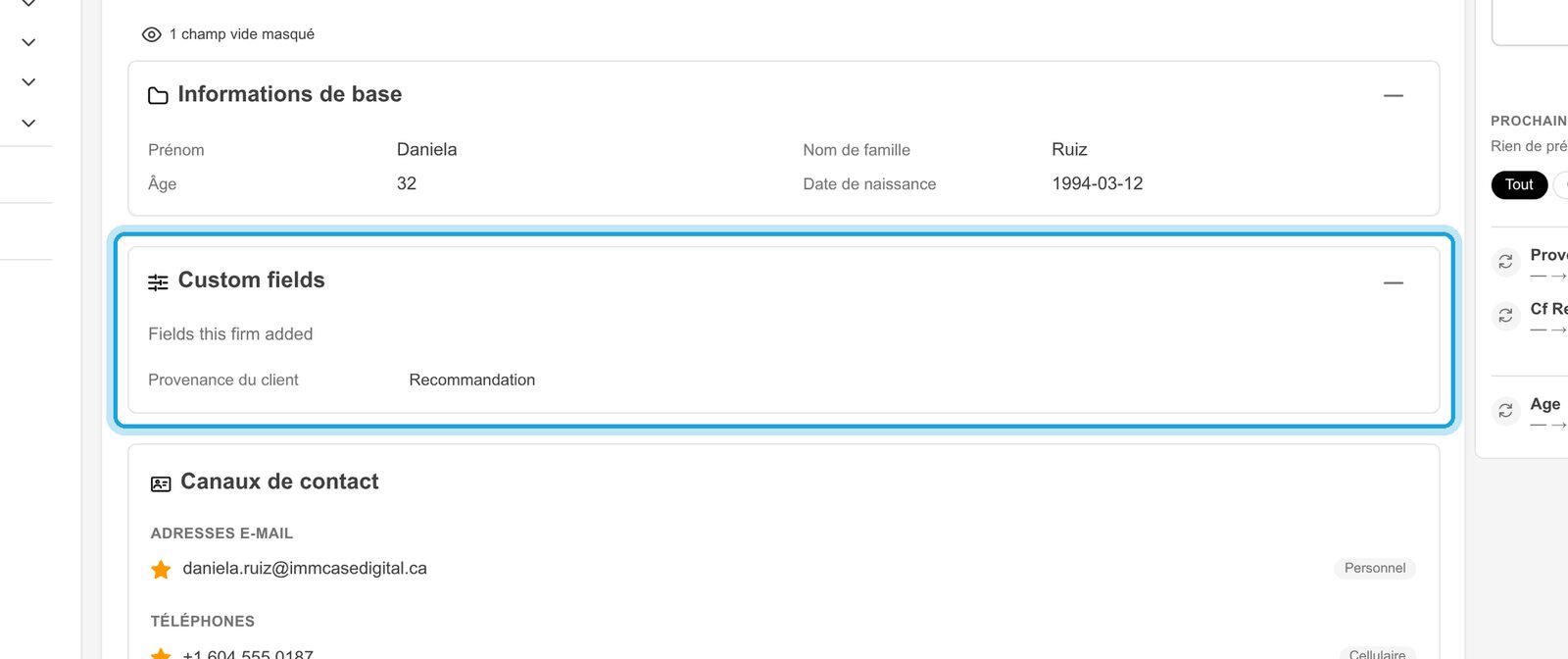Click the Nom de famille value Ruiz
Screen dimensions: 1568x659
click(1069, 149)
